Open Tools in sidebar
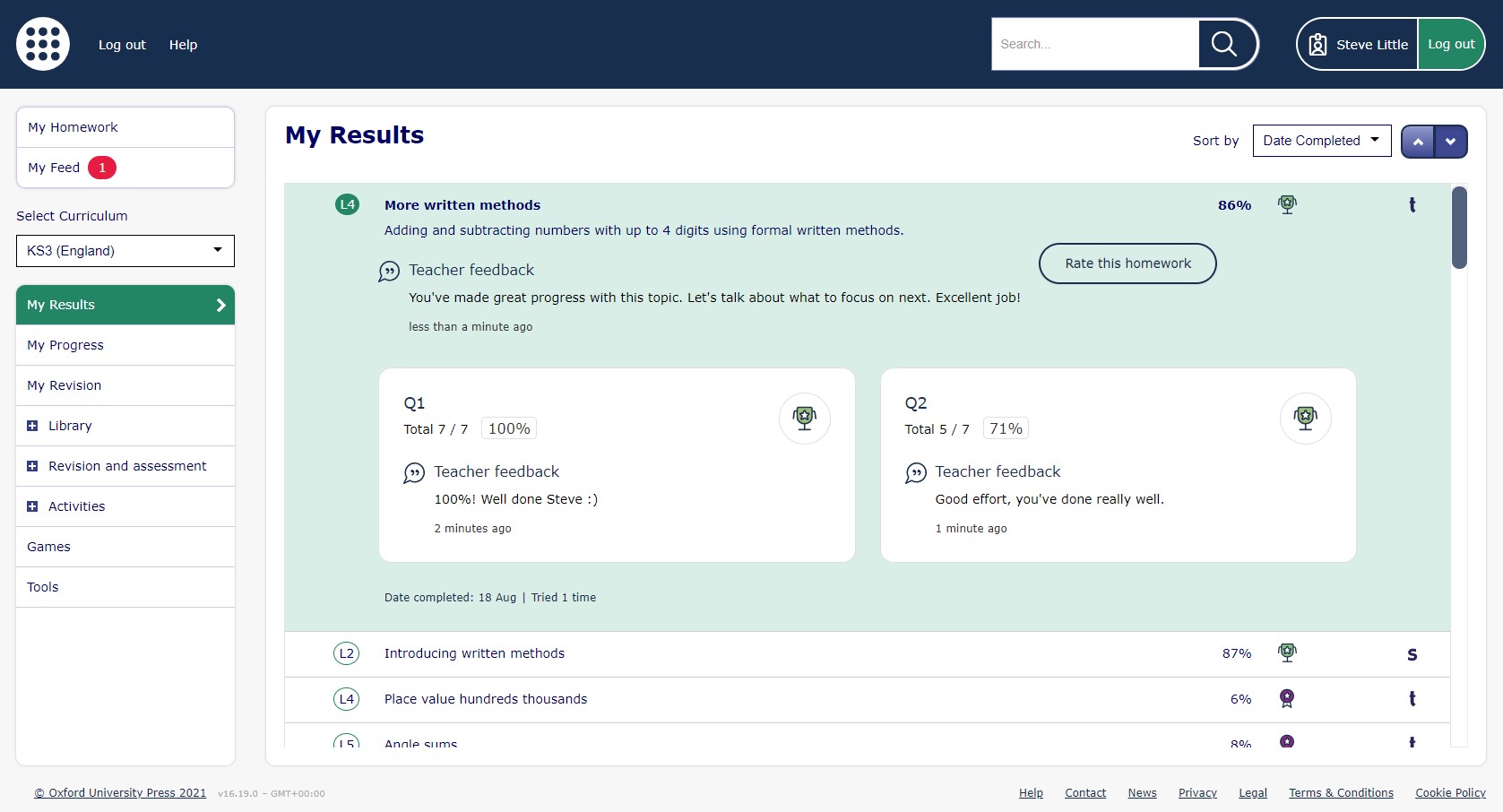Image resolution: width=1503 pixels, height=812 pixels. click(125, 587)
